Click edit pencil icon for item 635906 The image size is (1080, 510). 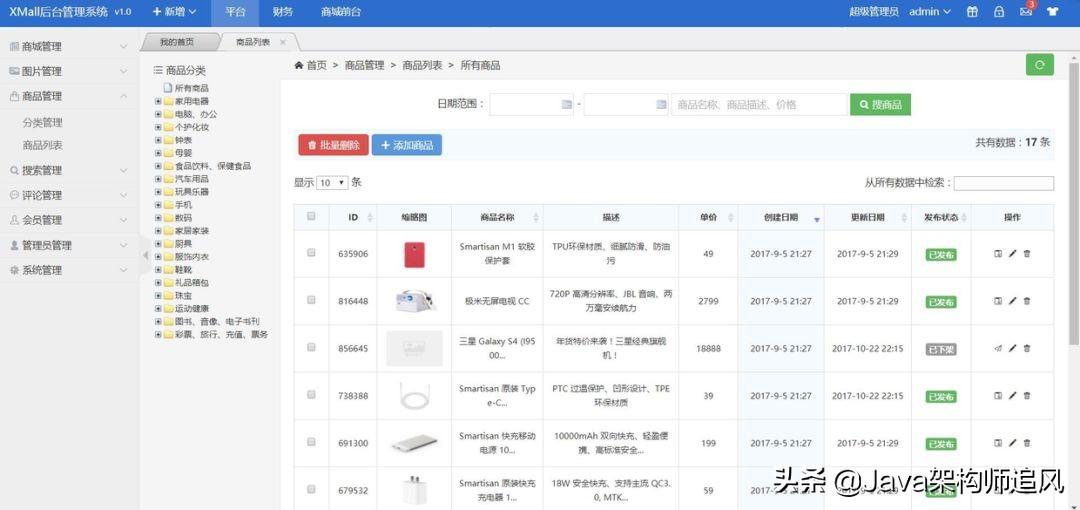coord(1012,254)
